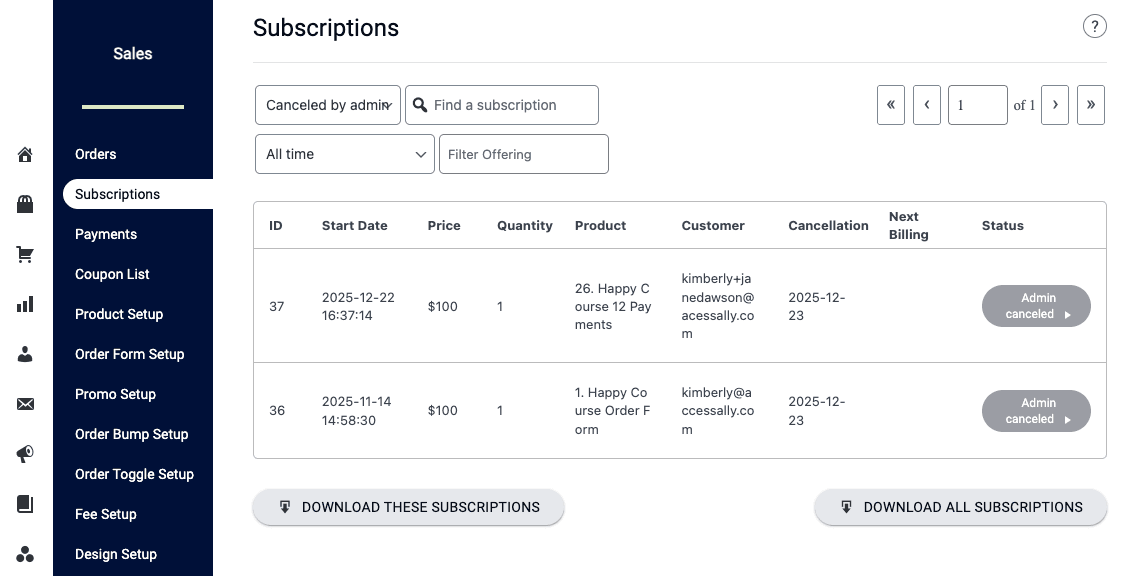The image size is (1144, 576).
Task: Jump to the last page of results
Action: click(x=1090, y=105)
